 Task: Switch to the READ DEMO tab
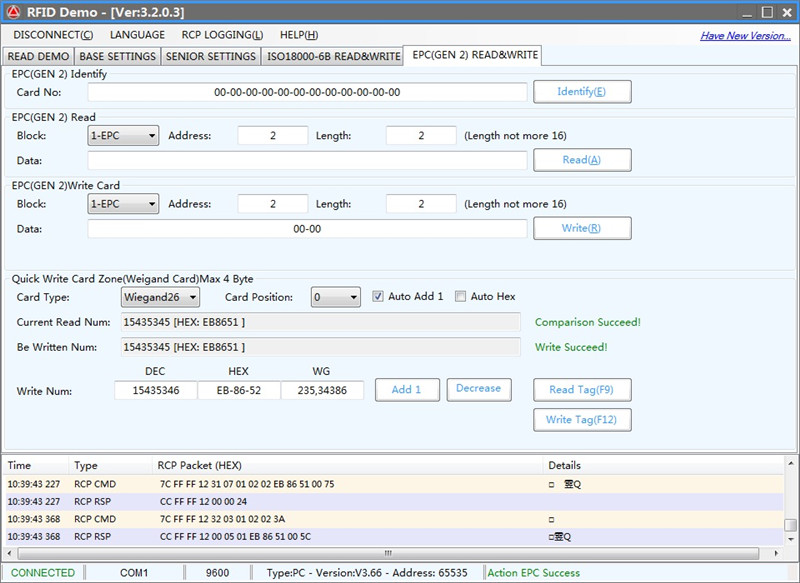click(38, 56)
